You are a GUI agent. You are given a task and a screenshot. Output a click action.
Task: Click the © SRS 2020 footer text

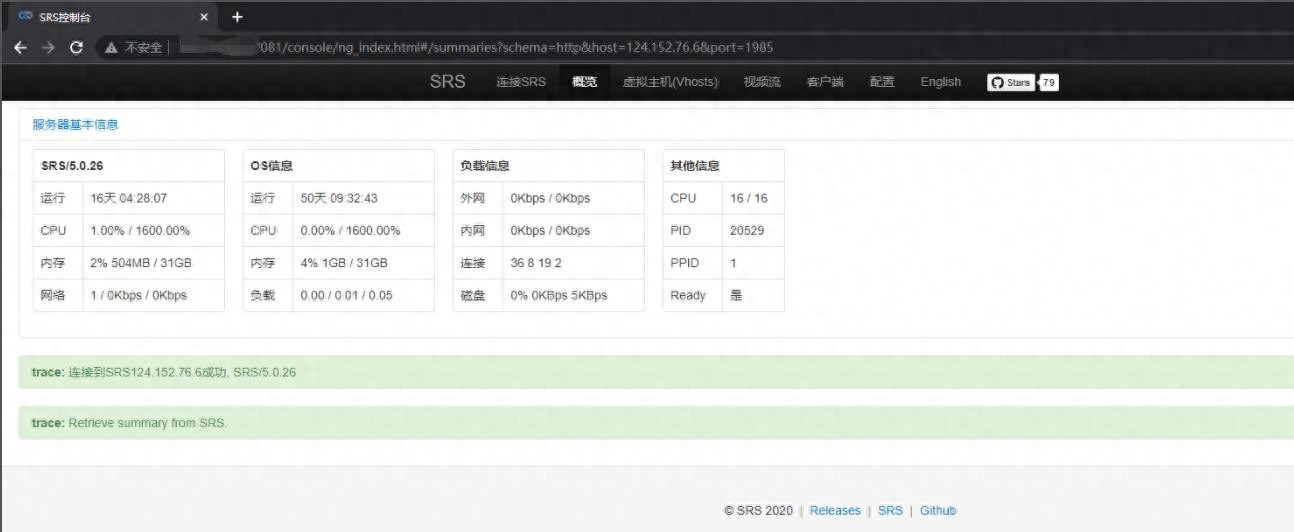[x=758, y=510]
